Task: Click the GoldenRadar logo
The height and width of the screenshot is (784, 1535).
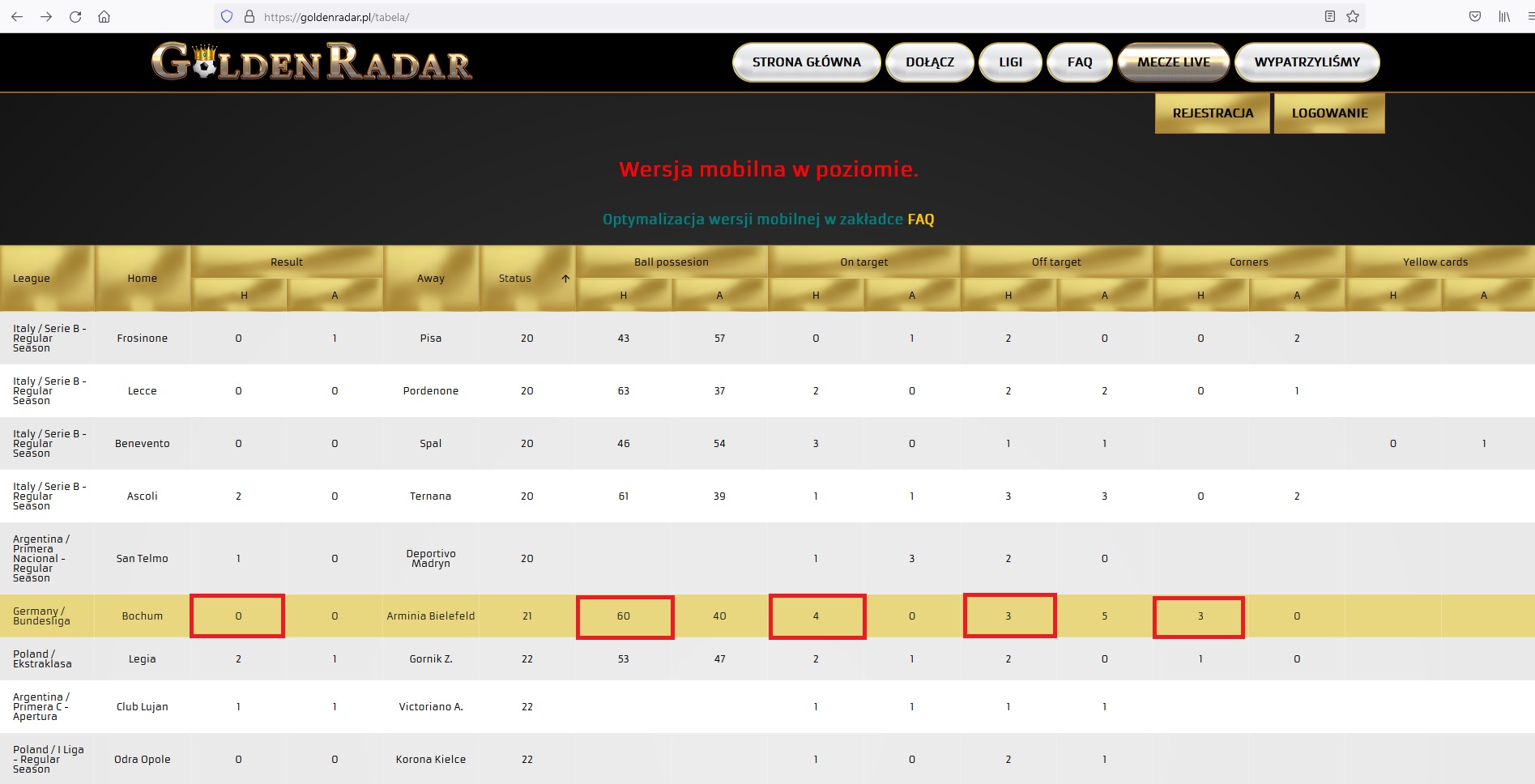Action: pos(312,62)
